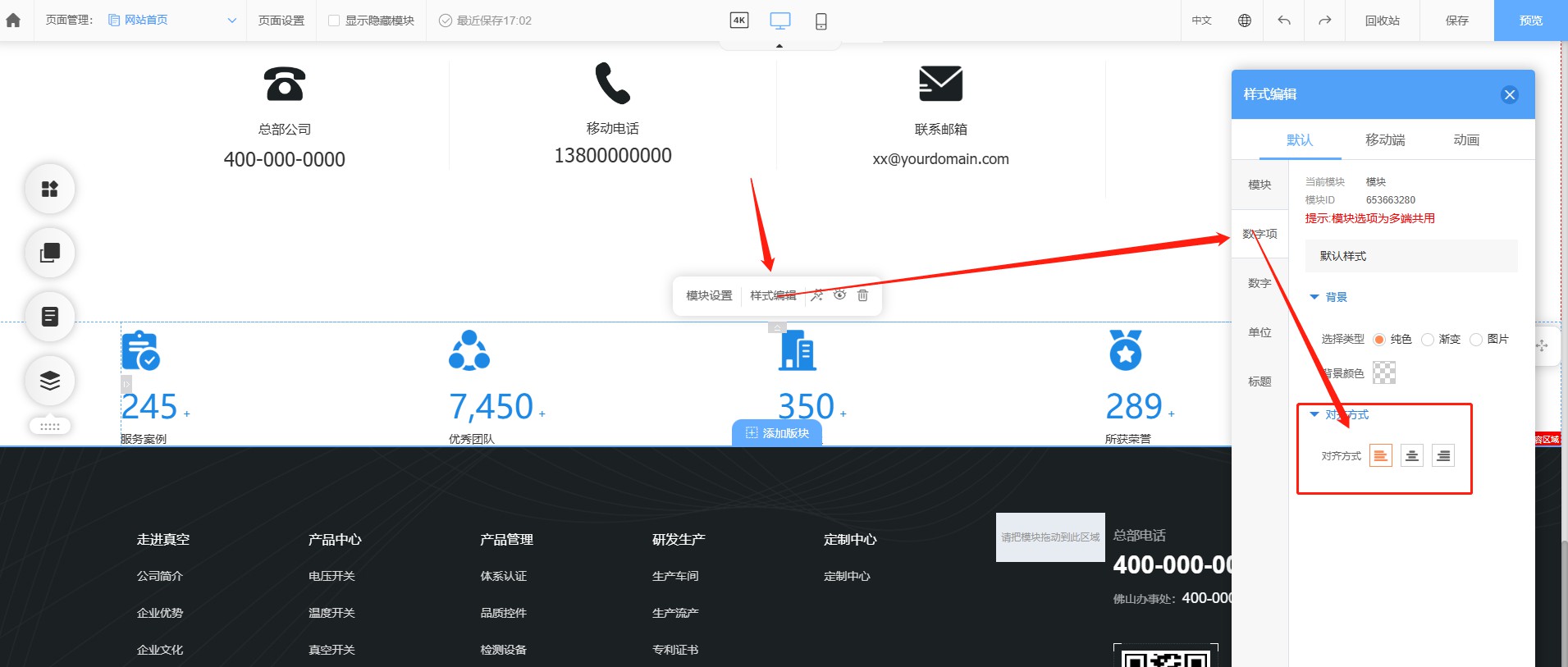Switch to 4K preview mode
Viewport: 1568px width, 667px height.
click(x=738, y=21)
